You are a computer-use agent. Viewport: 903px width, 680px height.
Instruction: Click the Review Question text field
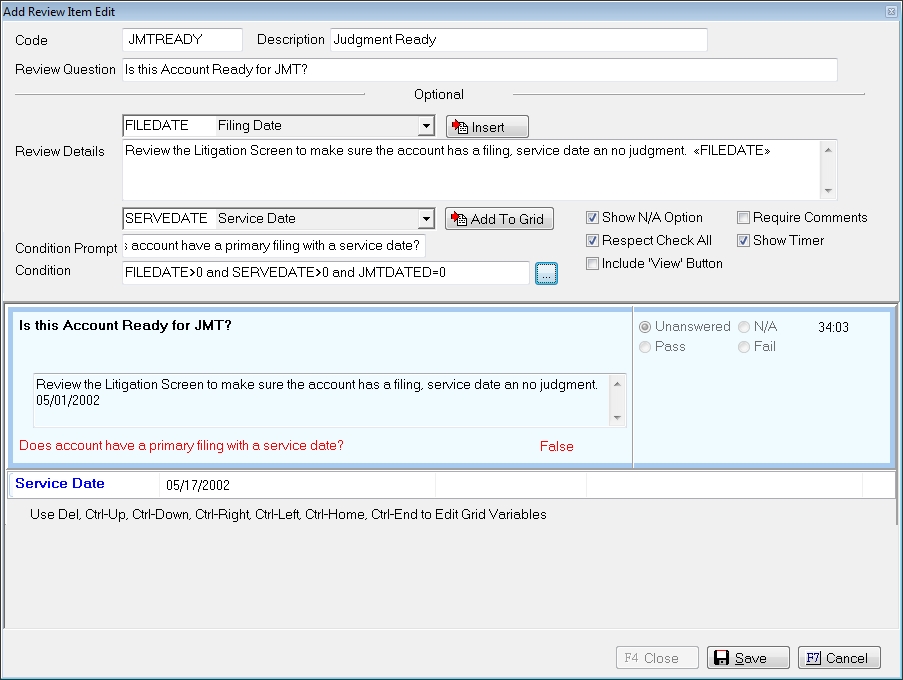[x=478, y=70]
